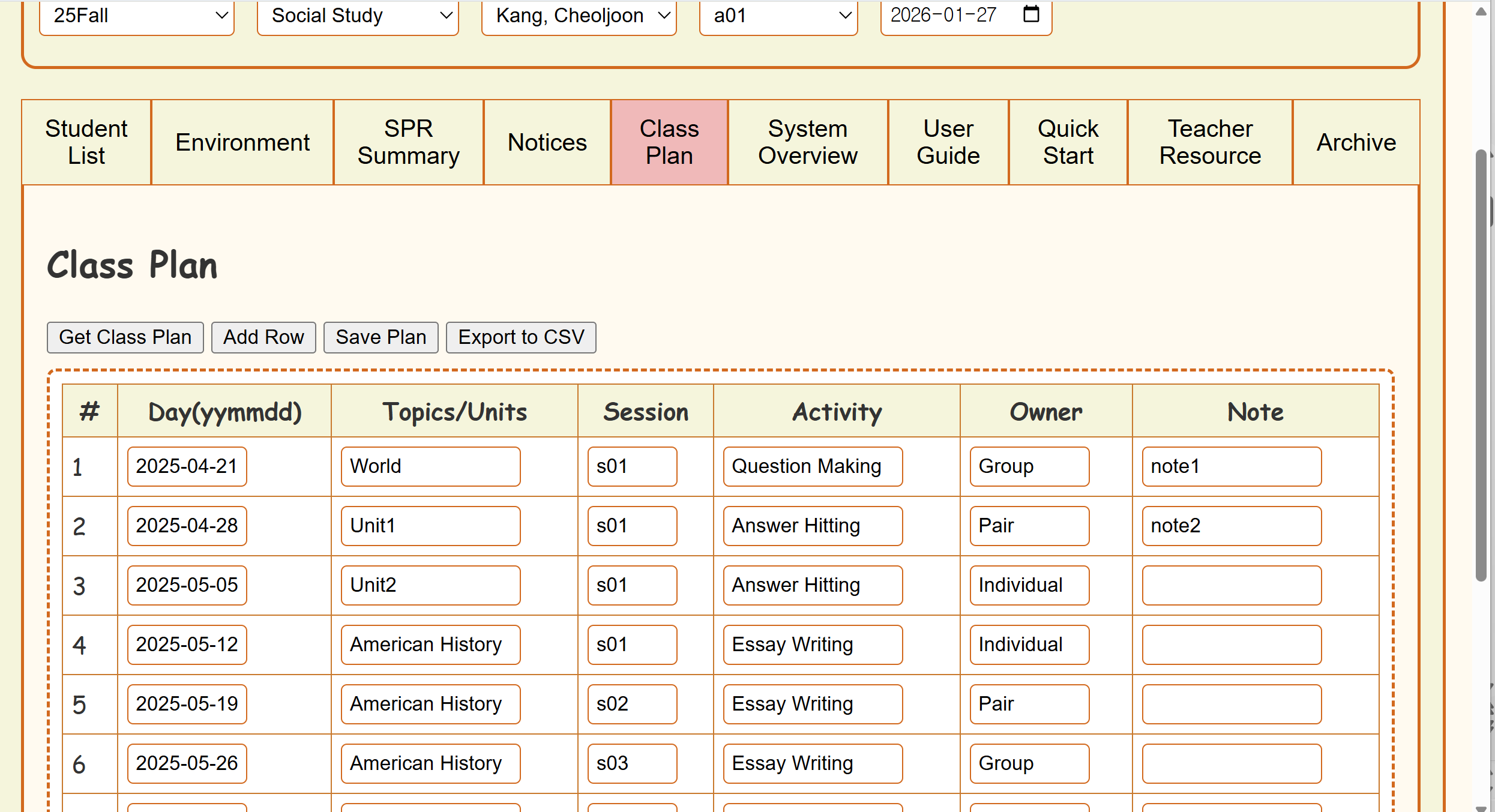Click the Question Making activity field
1495x812 pixels.
(x=812, y=466)
